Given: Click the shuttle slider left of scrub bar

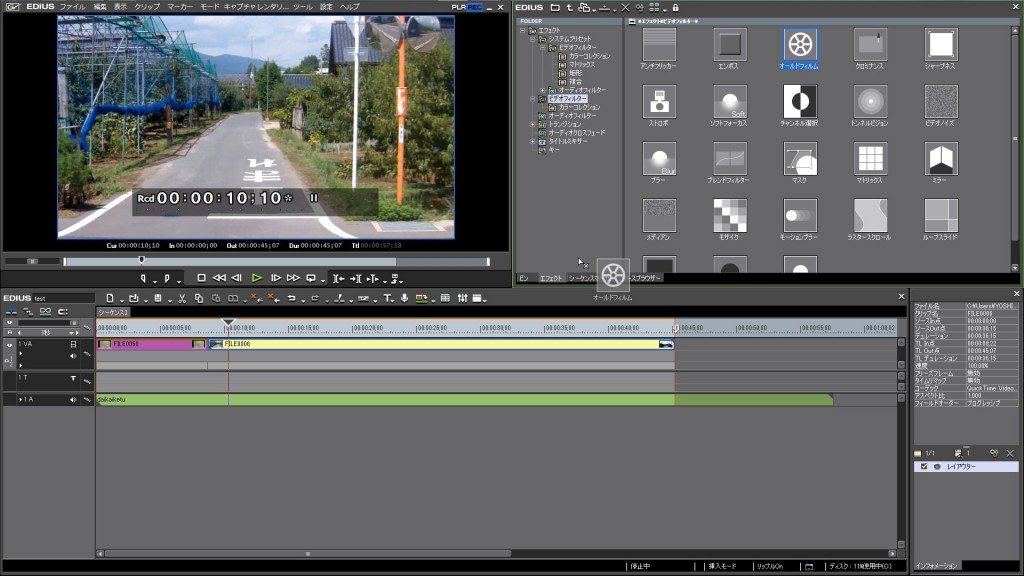Looking at the screenshot, I should click(32, 261).
